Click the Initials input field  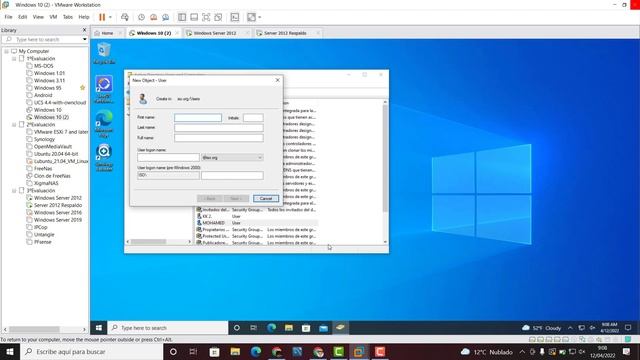pyautogui.click(x=253, y=118)
